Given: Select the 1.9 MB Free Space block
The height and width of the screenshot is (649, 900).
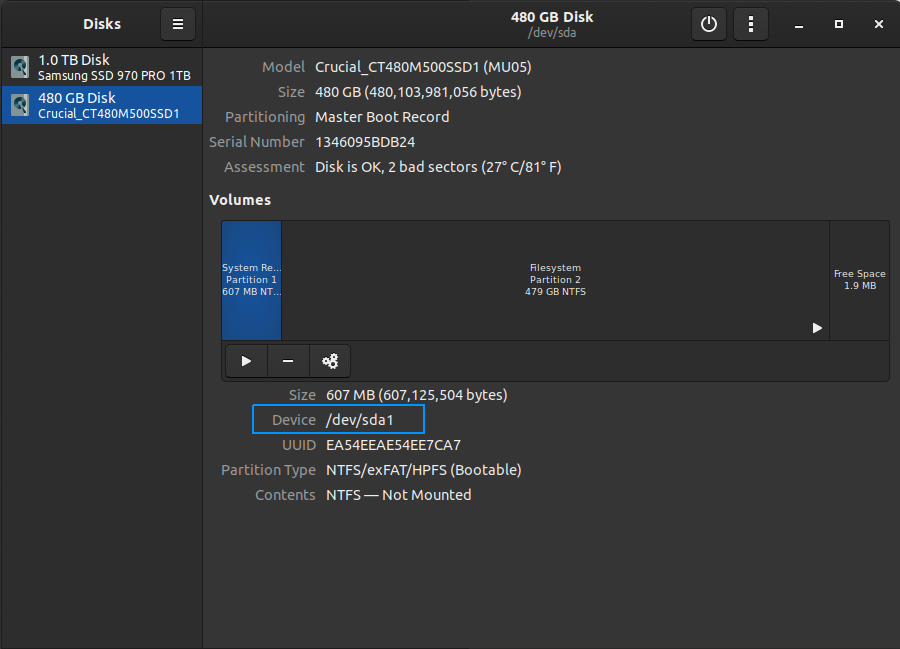Looking at the screenshot, I should click(859, 280).
